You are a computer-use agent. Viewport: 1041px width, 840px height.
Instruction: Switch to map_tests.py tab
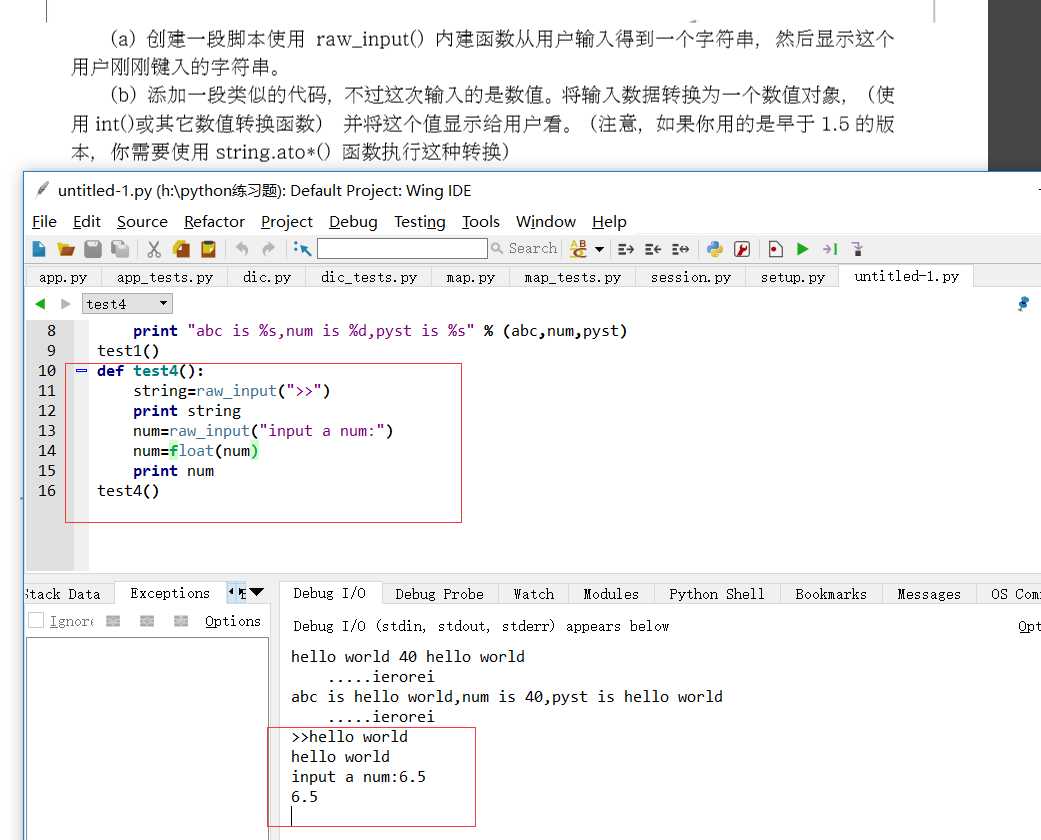573,278
